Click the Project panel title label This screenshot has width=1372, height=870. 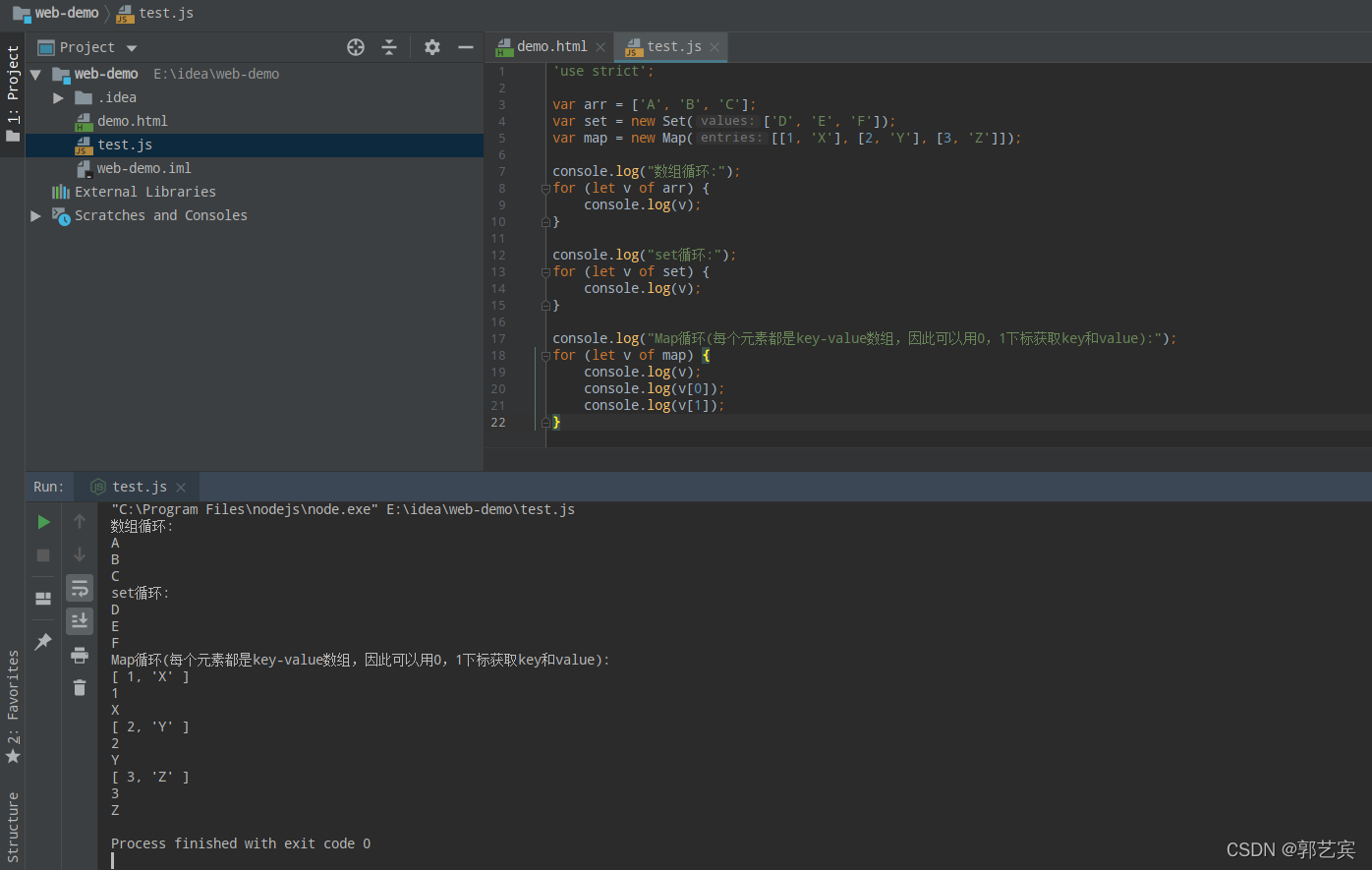(x=86, y=47)
